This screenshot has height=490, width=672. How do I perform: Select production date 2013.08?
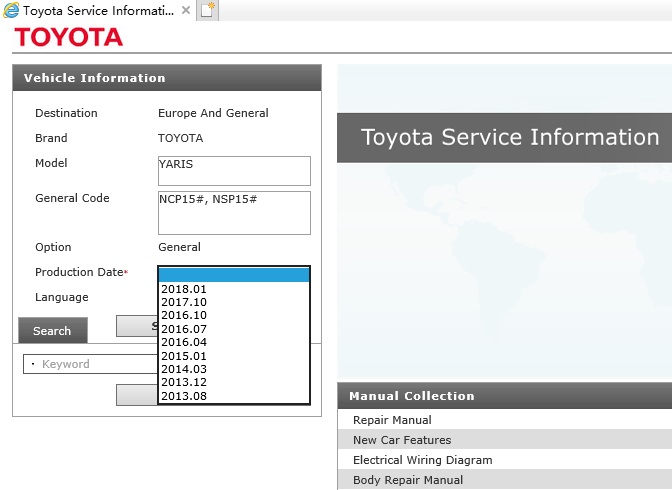234,396
